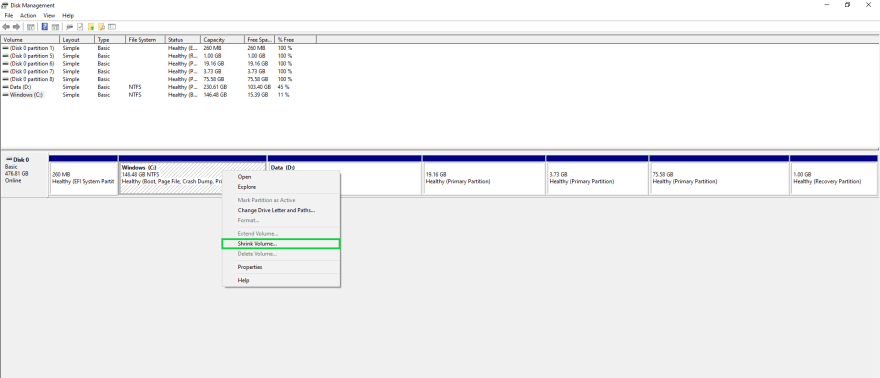Sort by the % Free column header
Screen dimensions: 880x378
pos(296,40)
